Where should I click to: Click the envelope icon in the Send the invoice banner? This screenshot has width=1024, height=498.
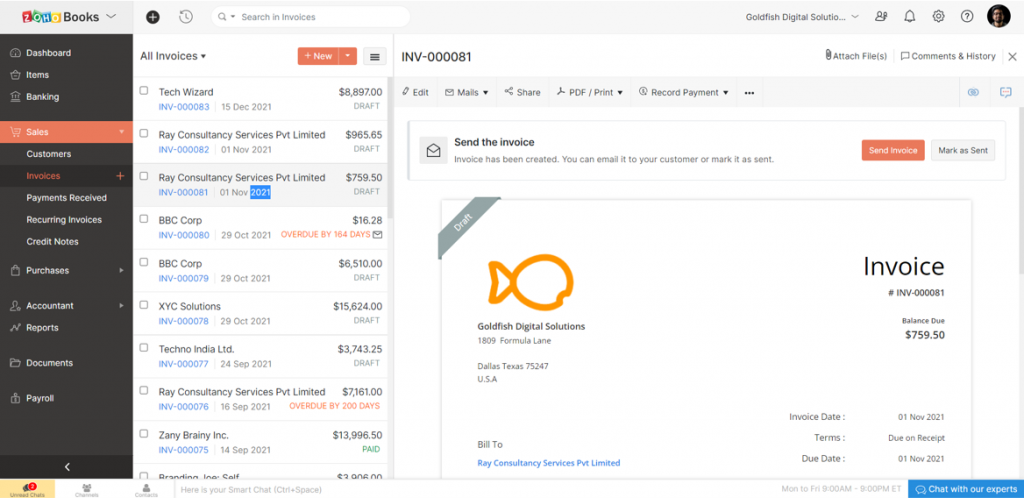434,150
